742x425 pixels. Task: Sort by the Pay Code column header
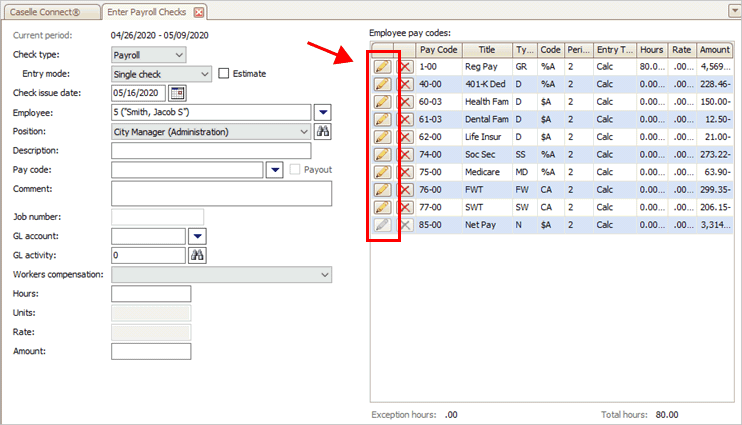[439, 50]
